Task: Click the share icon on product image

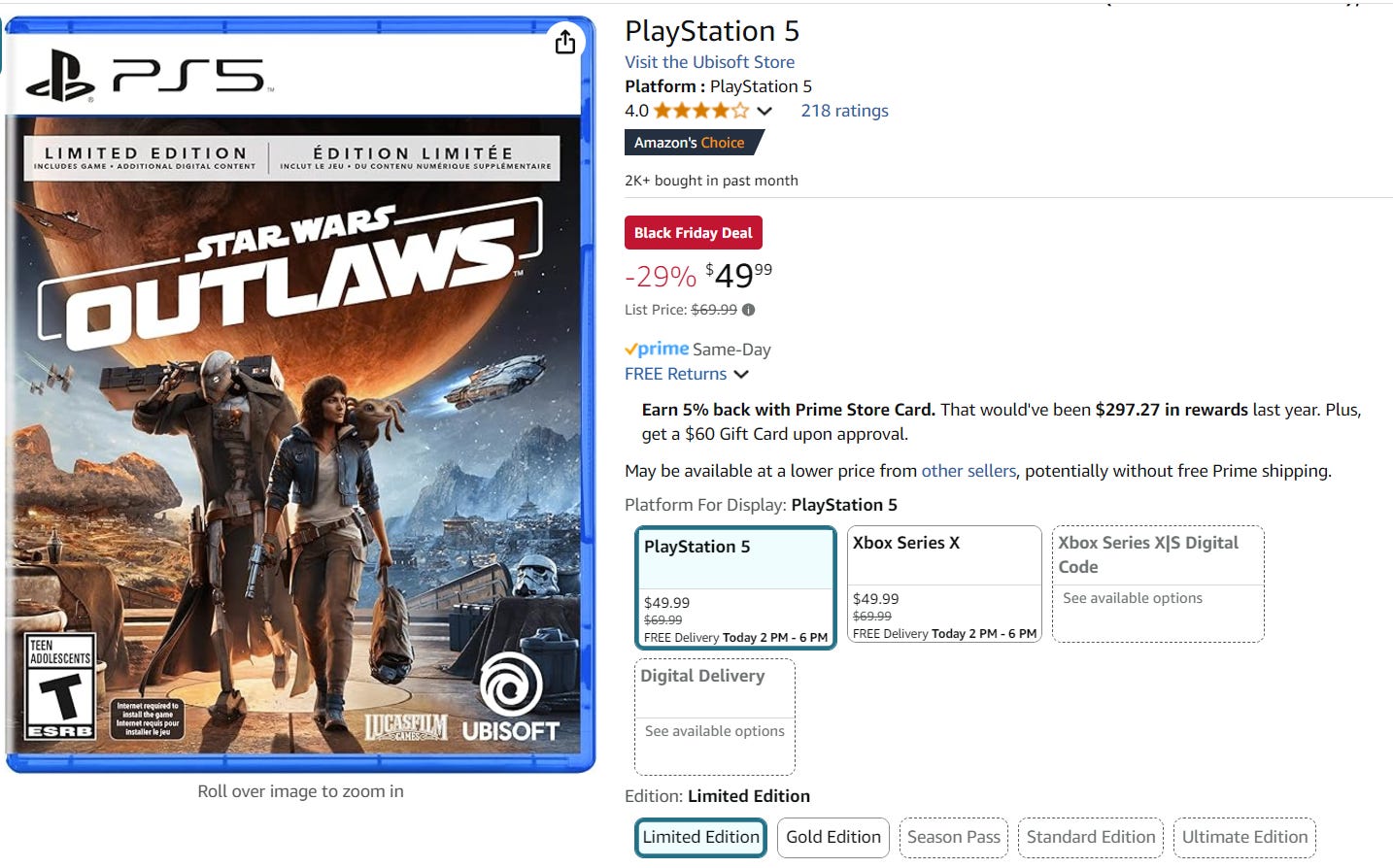Action: point(565,42)
